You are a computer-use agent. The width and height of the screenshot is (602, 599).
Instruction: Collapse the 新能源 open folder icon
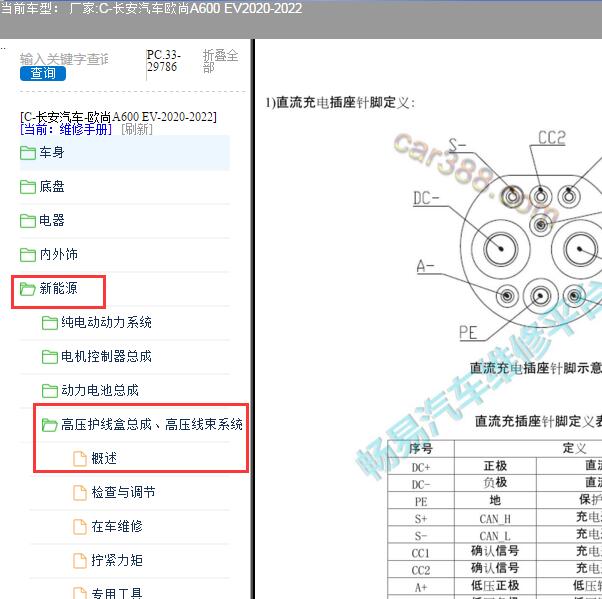[28, 288]
